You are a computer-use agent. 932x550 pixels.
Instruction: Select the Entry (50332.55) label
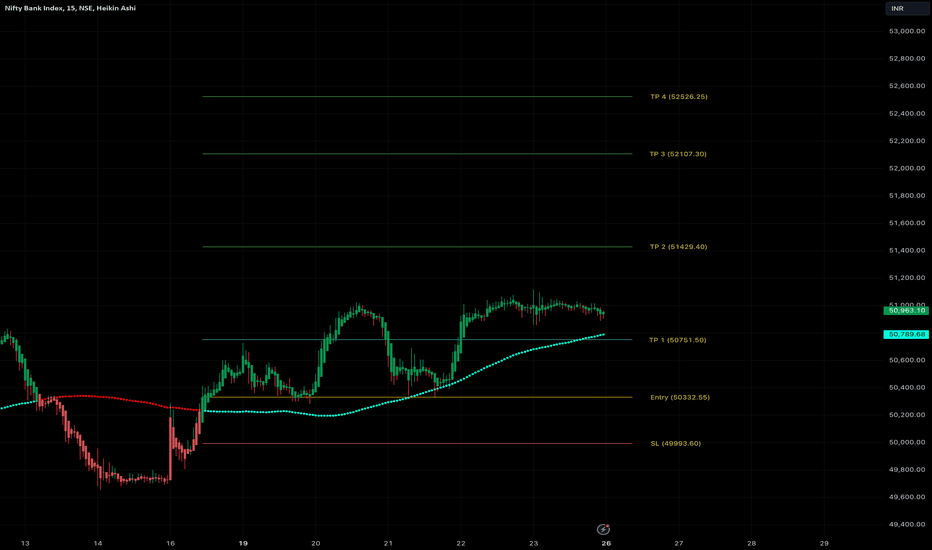click(680, 397)
